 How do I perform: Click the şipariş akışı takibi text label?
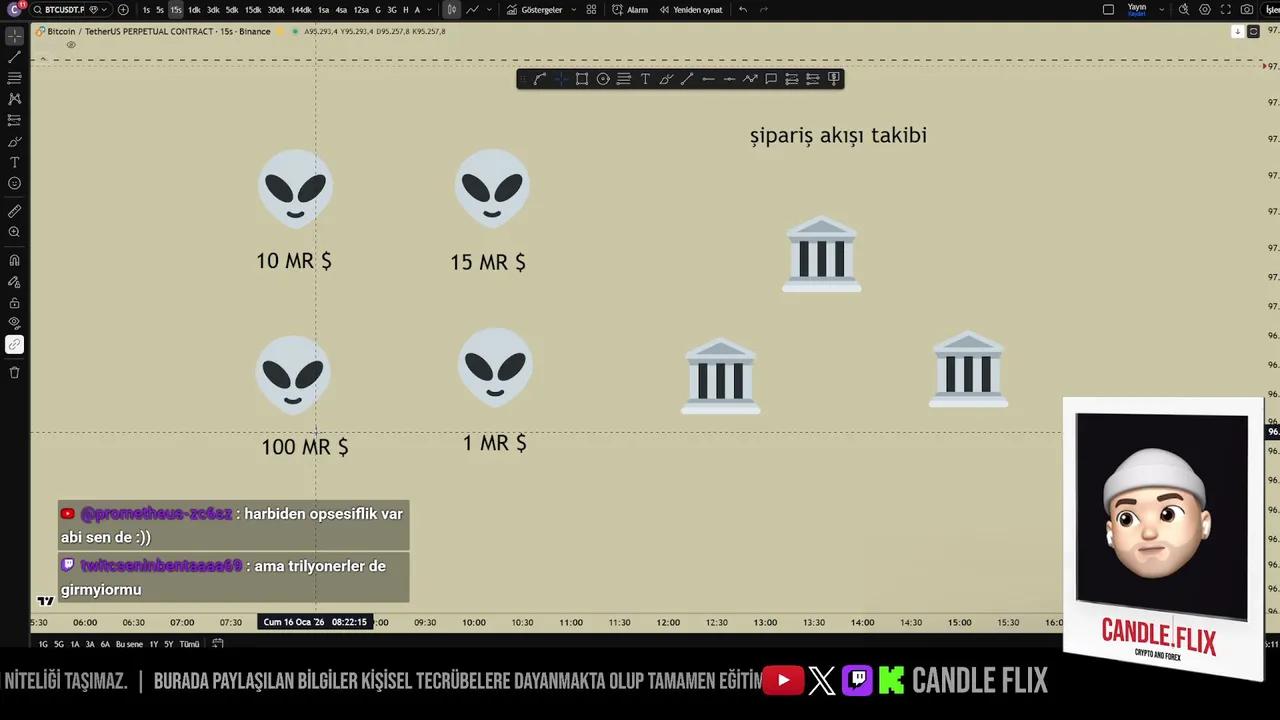click(x=838, y=136)
